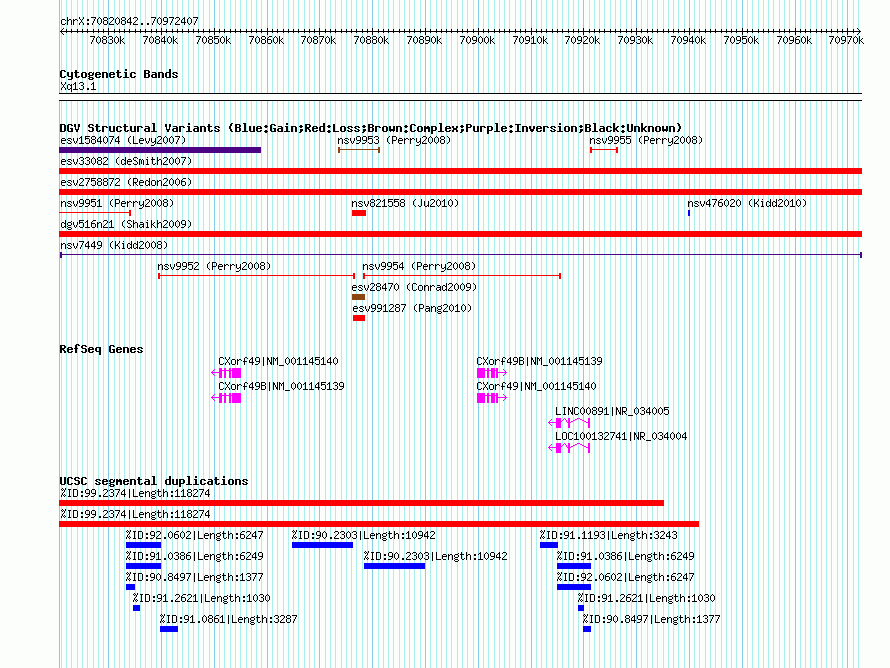Image resolution: width=890 pixels, height=668 pixels.
Task: Click the esv991287 (Pang2010) label
Action: (412, 308)
